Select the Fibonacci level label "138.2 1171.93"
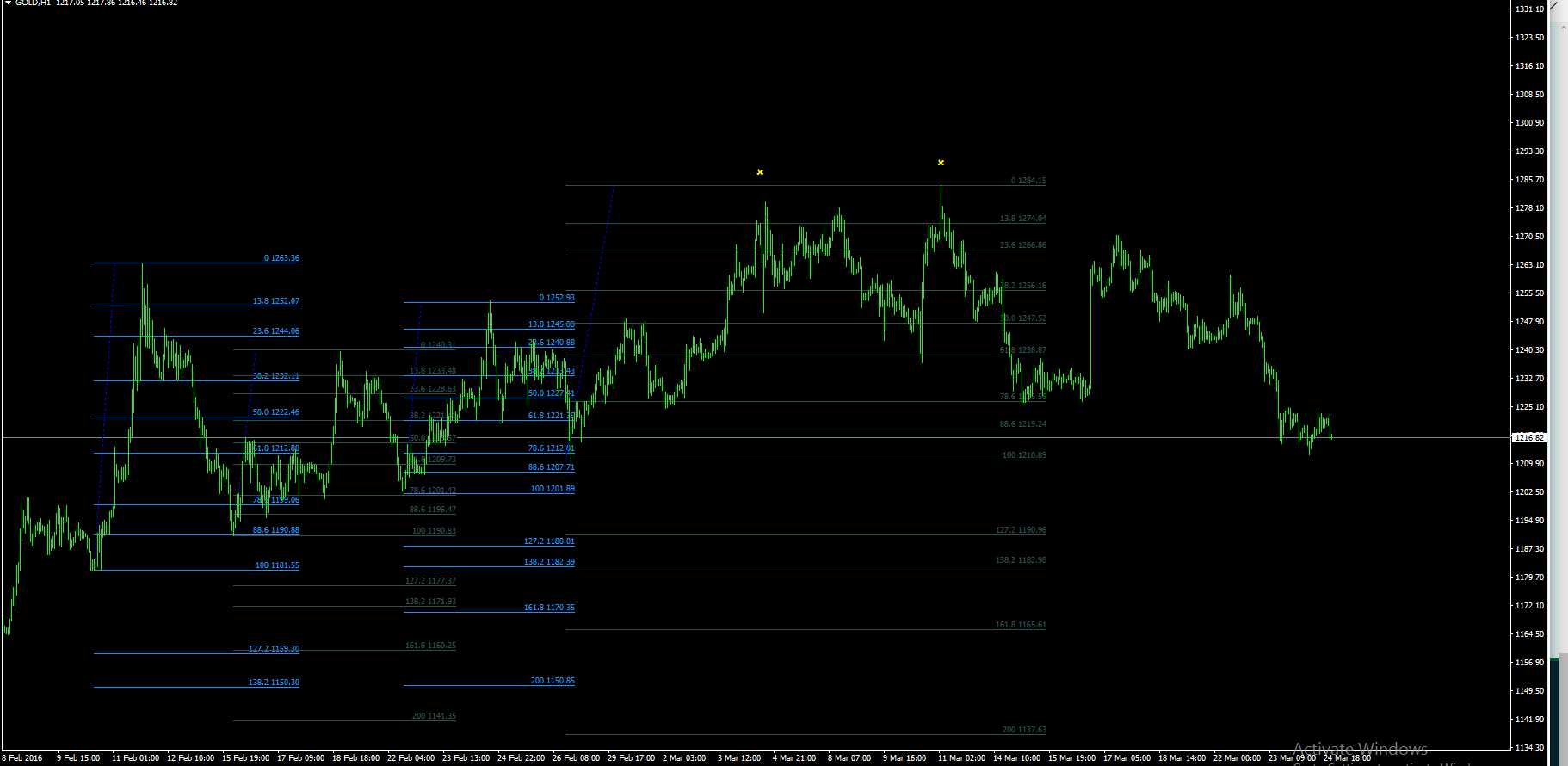 point(431,602)
